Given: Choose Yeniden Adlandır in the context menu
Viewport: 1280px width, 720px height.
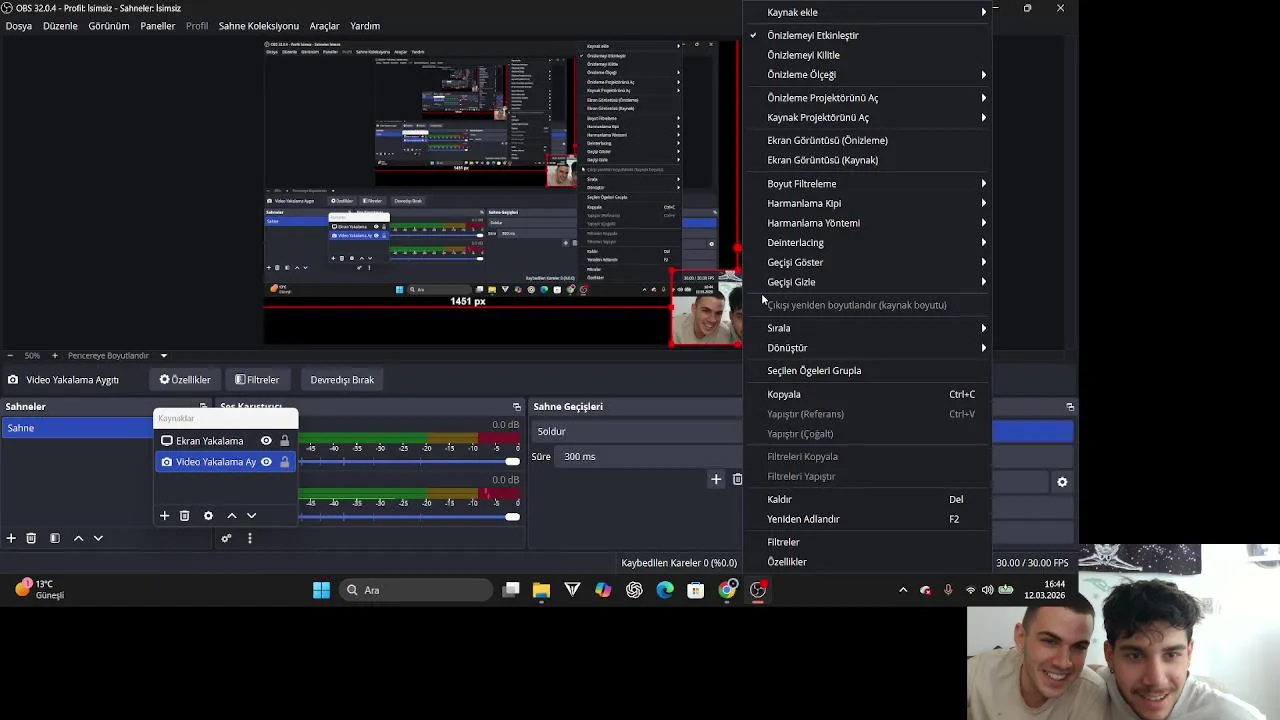Looking at the screenshot, I should pyautogui.click(x=868, y=519).
